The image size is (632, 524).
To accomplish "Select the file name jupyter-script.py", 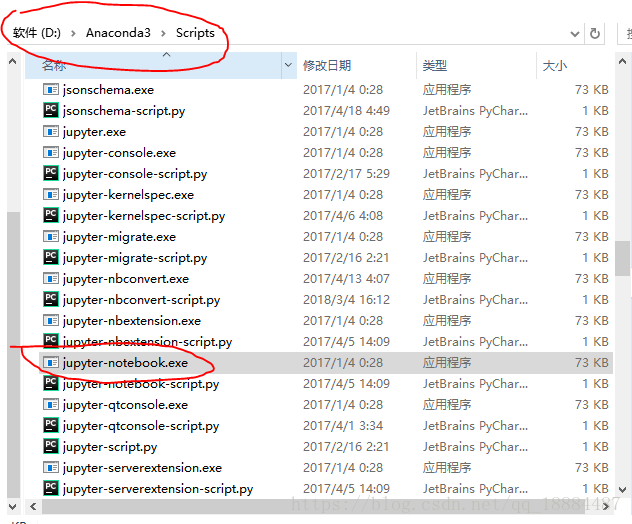I will [110, 447].
